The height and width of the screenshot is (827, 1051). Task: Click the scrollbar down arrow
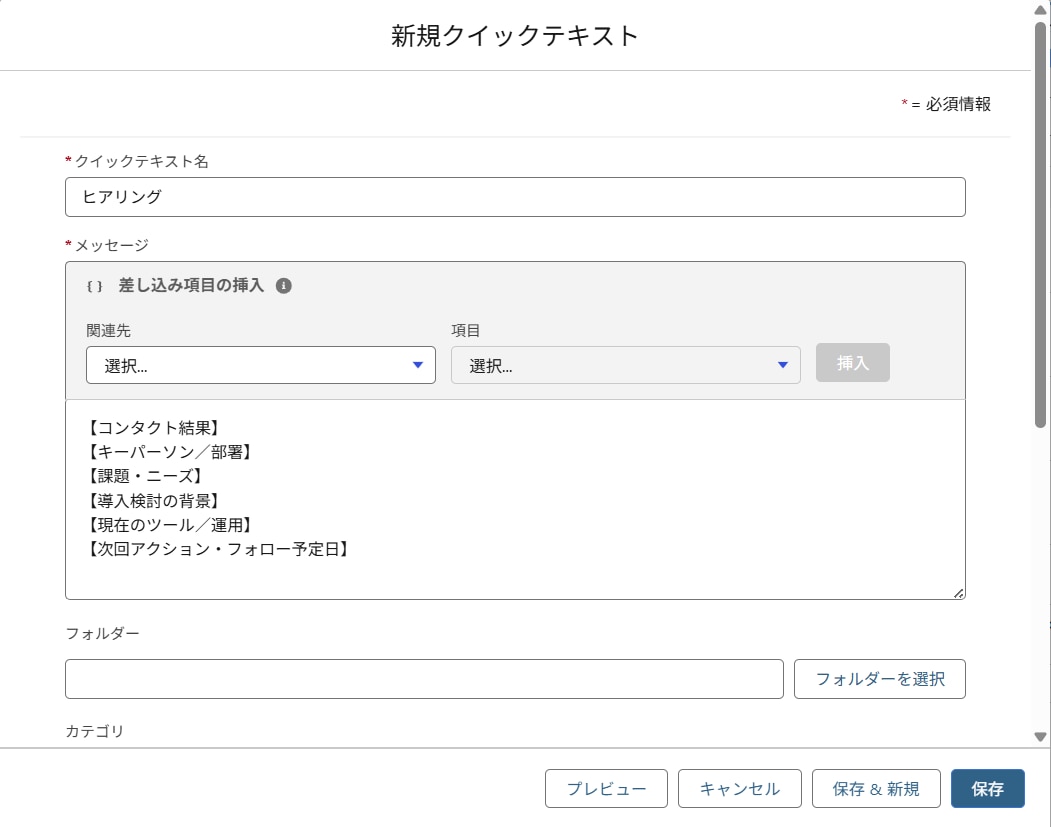pos(1040,737)
